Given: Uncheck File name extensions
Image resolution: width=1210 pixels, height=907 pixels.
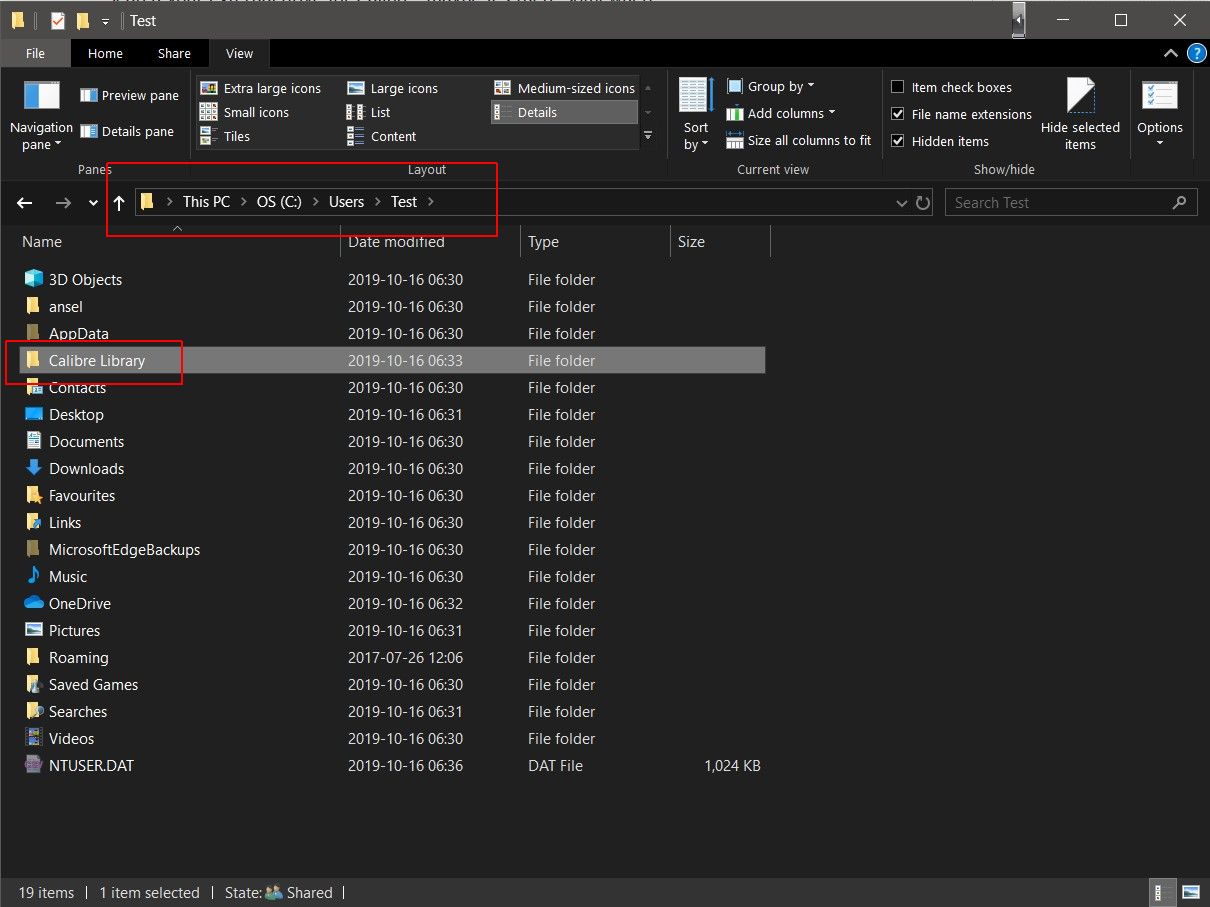Looking at the screenshot, I should (961, 114).
